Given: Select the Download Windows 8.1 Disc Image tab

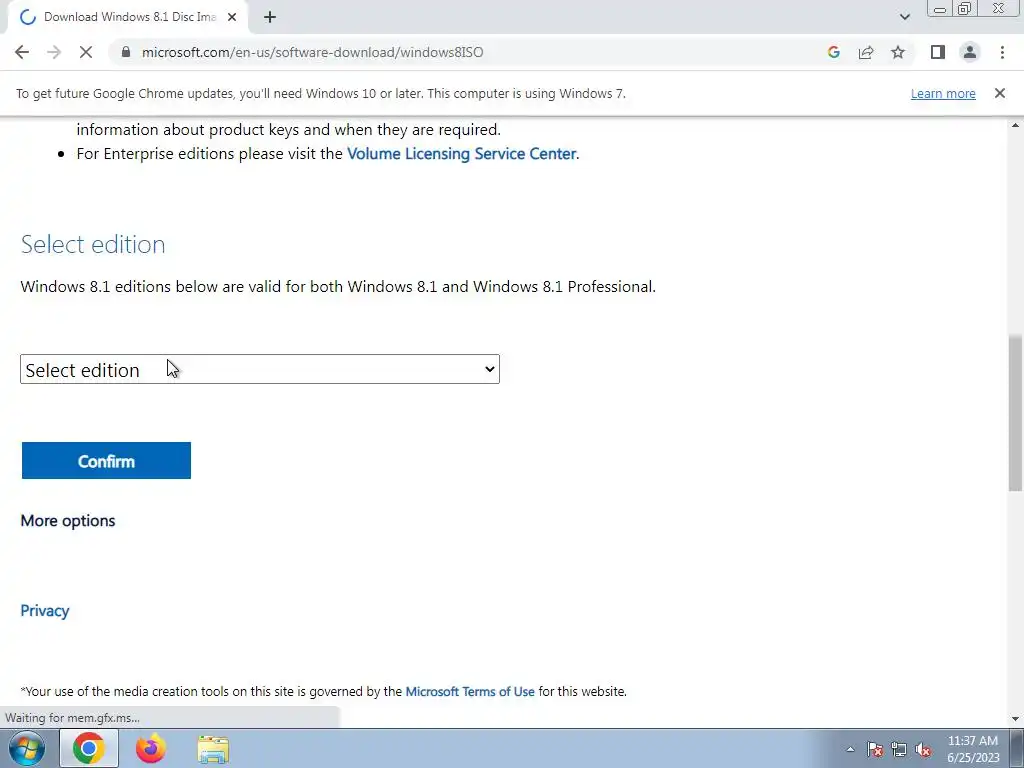Looking at the screenshot, I should [128, 17].
